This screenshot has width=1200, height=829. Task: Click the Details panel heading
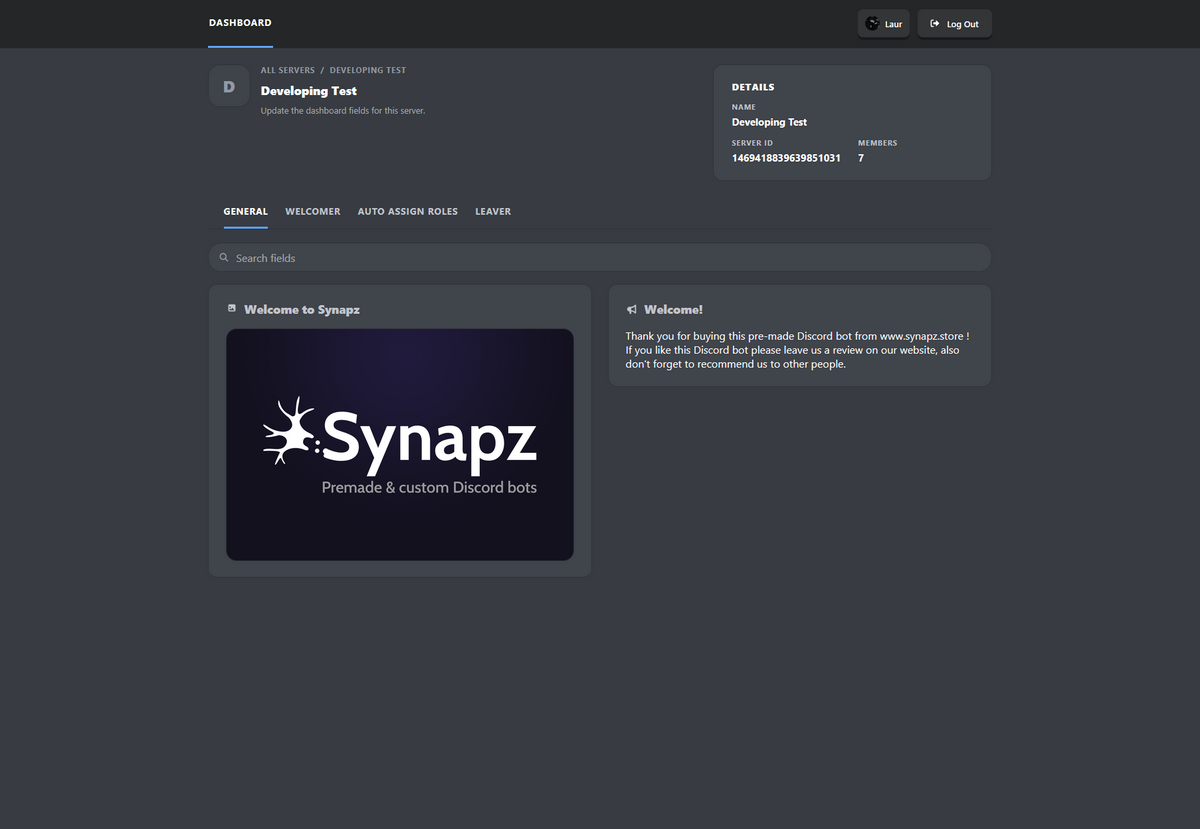[753, 87]
